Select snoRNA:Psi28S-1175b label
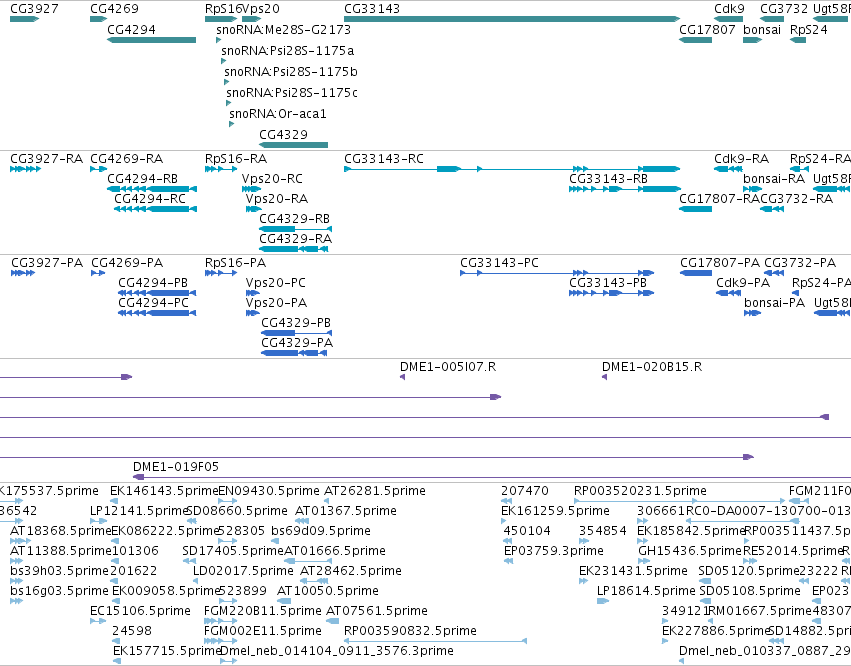The image size is (851, 666). (290, 72)
